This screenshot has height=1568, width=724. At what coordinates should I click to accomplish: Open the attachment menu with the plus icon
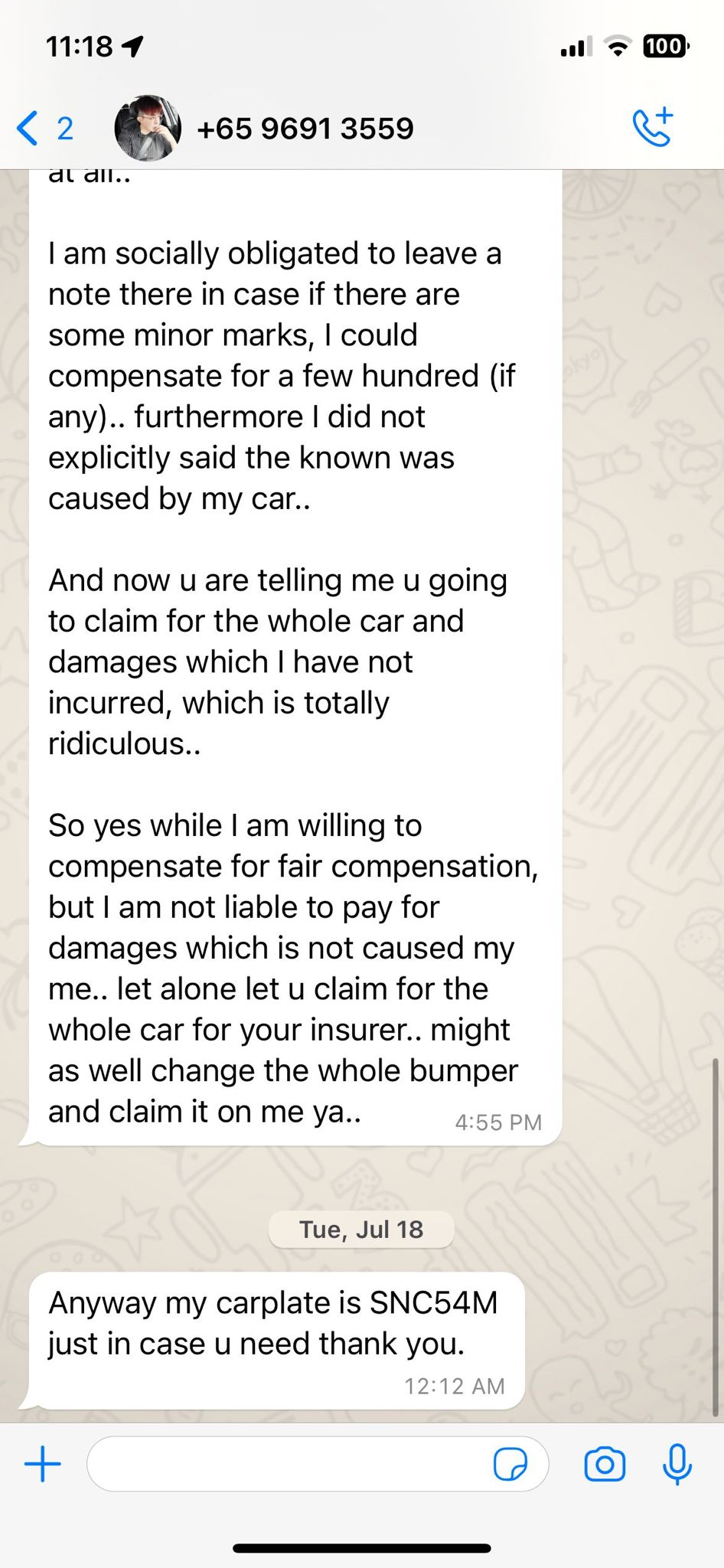coord(43,1464)
